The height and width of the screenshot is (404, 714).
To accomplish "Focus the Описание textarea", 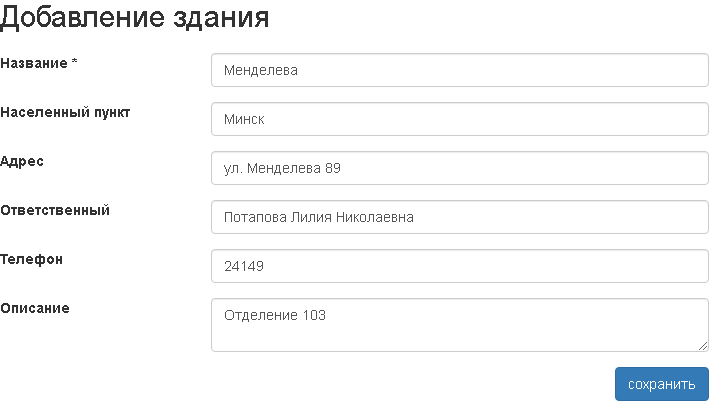I will coord(460,324).
